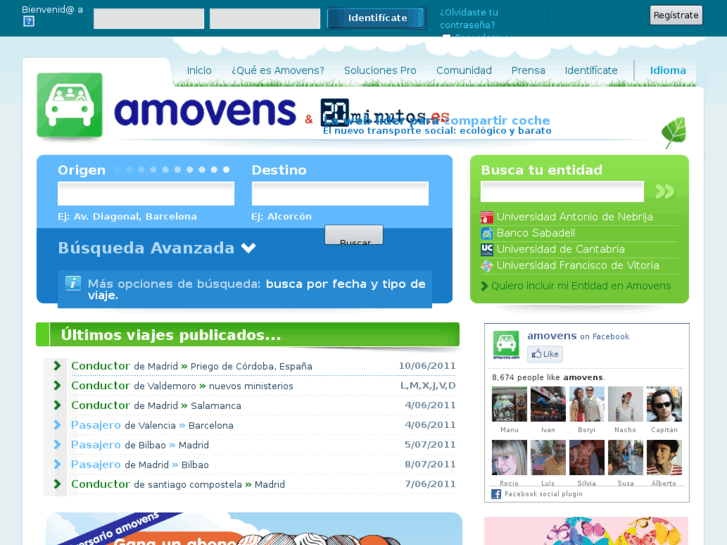727x545 pixels.
Task: Click arrow icon beside Valencia to Barcelona trip
Action: click(x=57, y=425)
